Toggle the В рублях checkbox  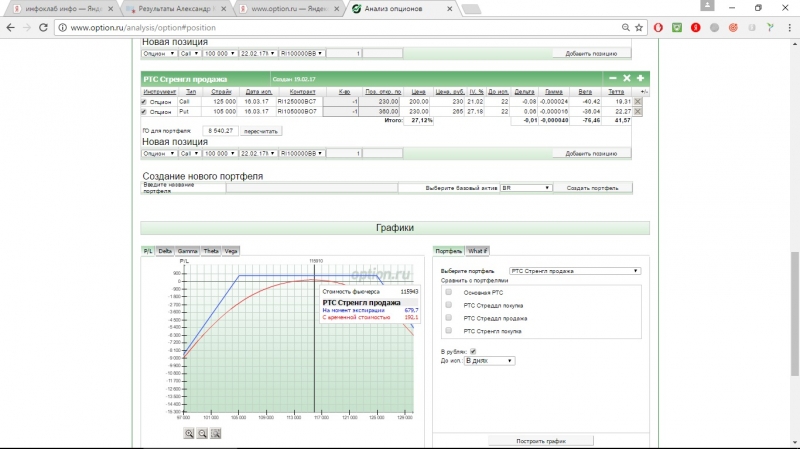(473, 352)
